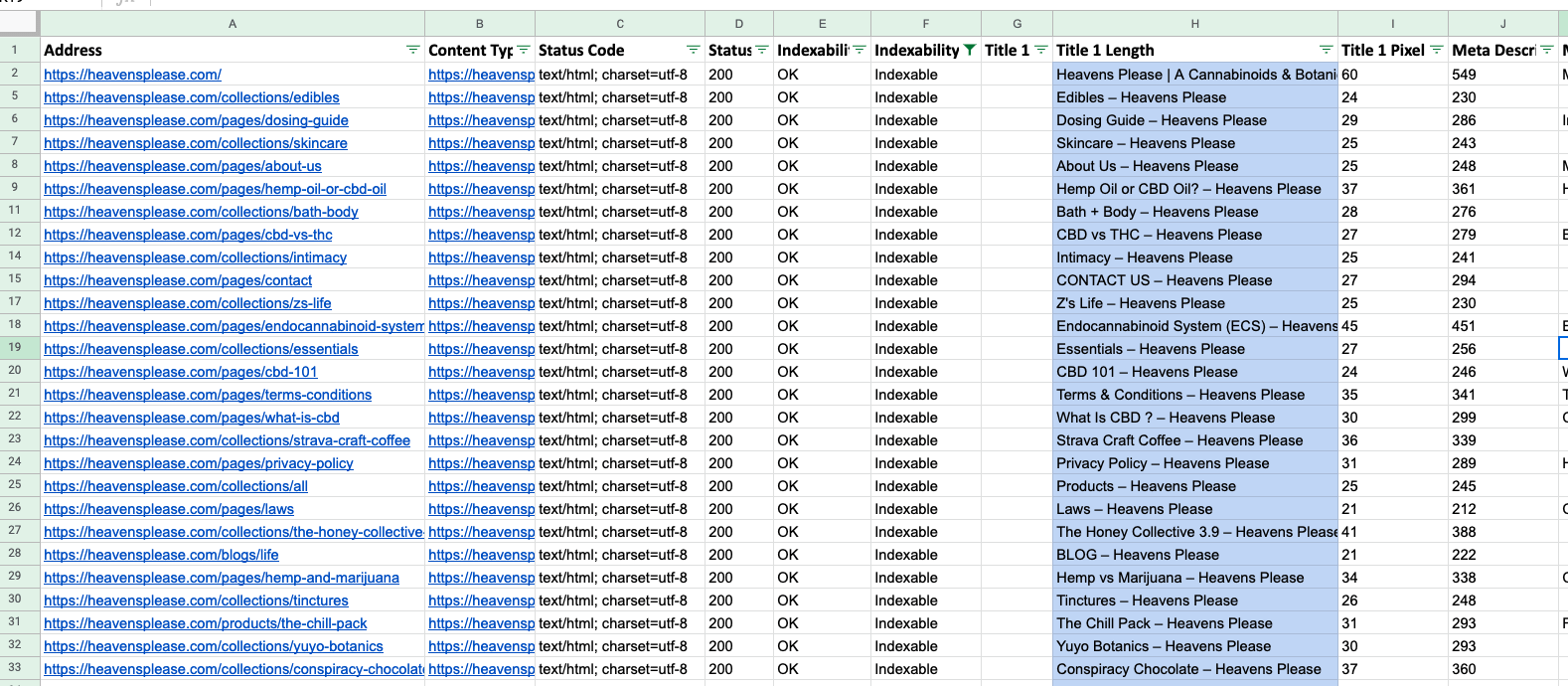
Task: Open the pages/hemp-oil-or-cbd-oil link
Action: click(215, 189)
